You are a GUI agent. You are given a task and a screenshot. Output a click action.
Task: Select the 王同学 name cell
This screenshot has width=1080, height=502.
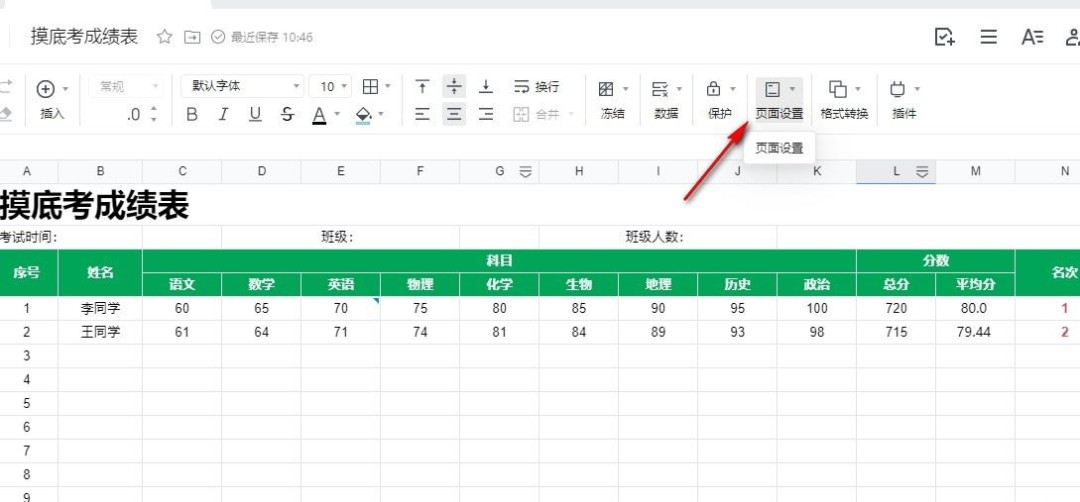pyautogui.click(x=101, y=333)
